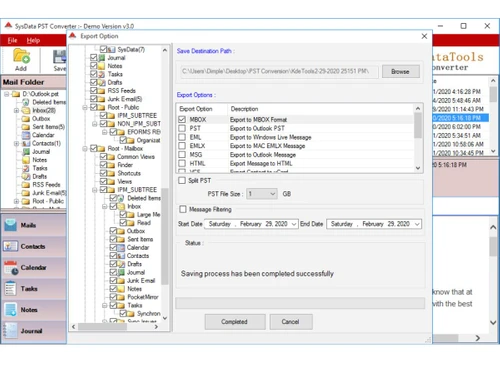
Task: Click Common Views folder in export tree
Action: 136,157
